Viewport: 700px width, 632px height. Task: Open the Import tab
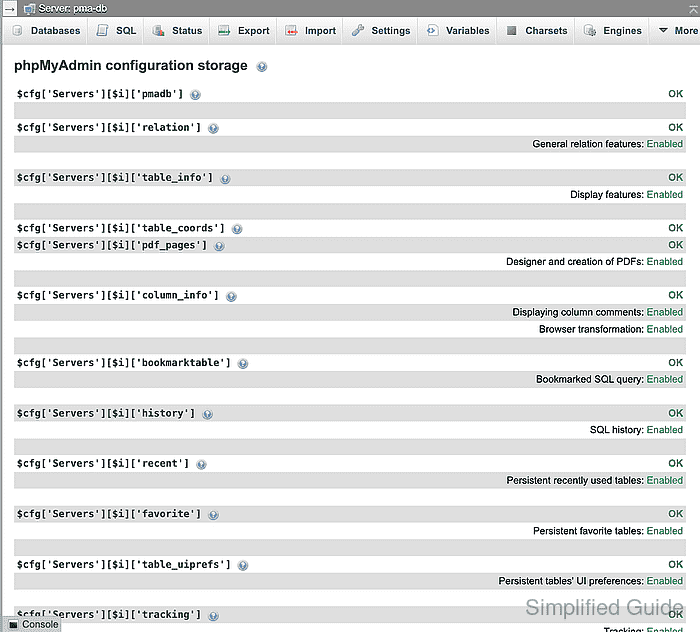pyautogui.click(x=310, y=31)
